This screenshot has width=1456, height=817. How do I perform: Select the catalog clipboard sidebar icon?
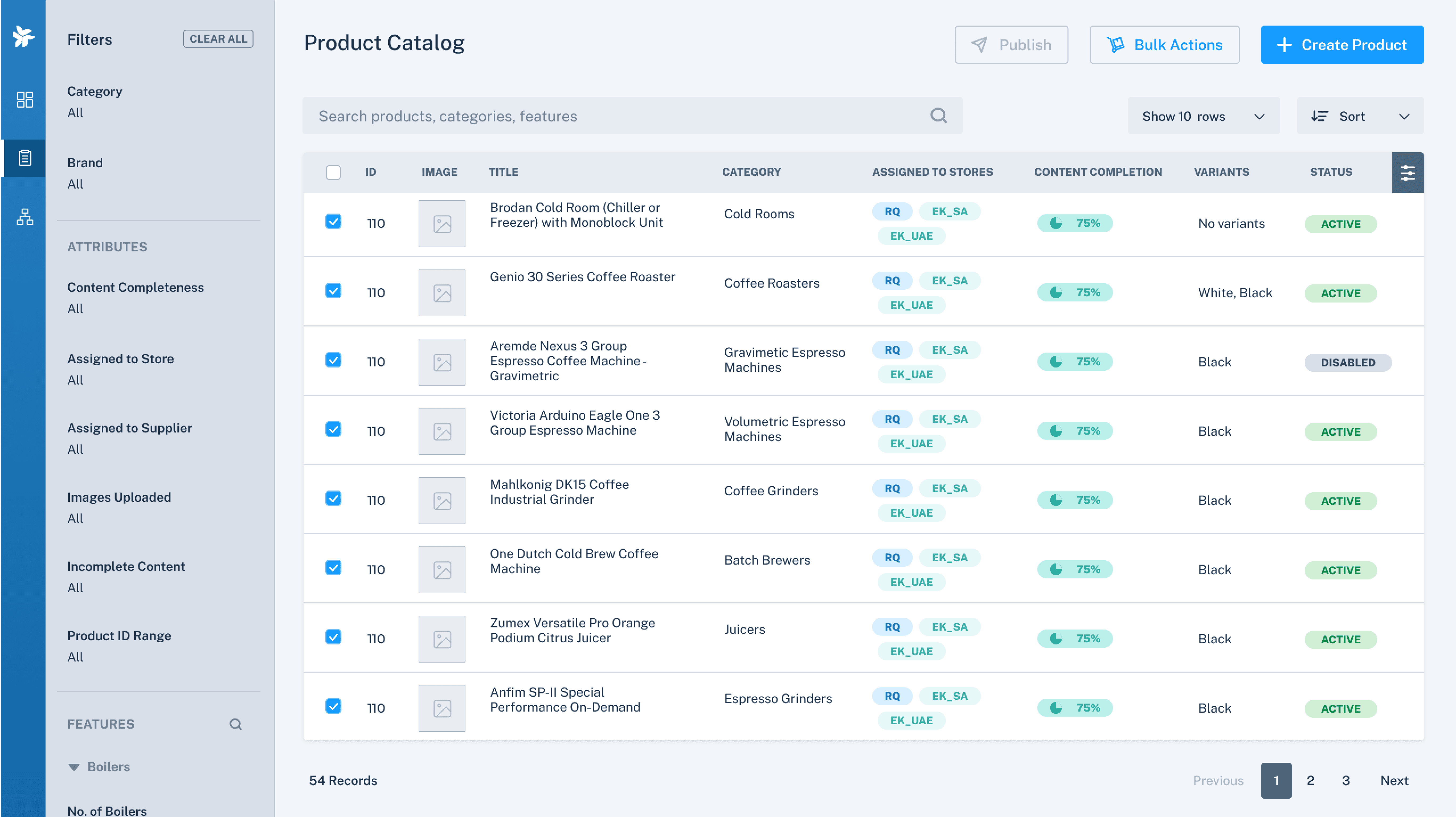[x=24, y=158]
